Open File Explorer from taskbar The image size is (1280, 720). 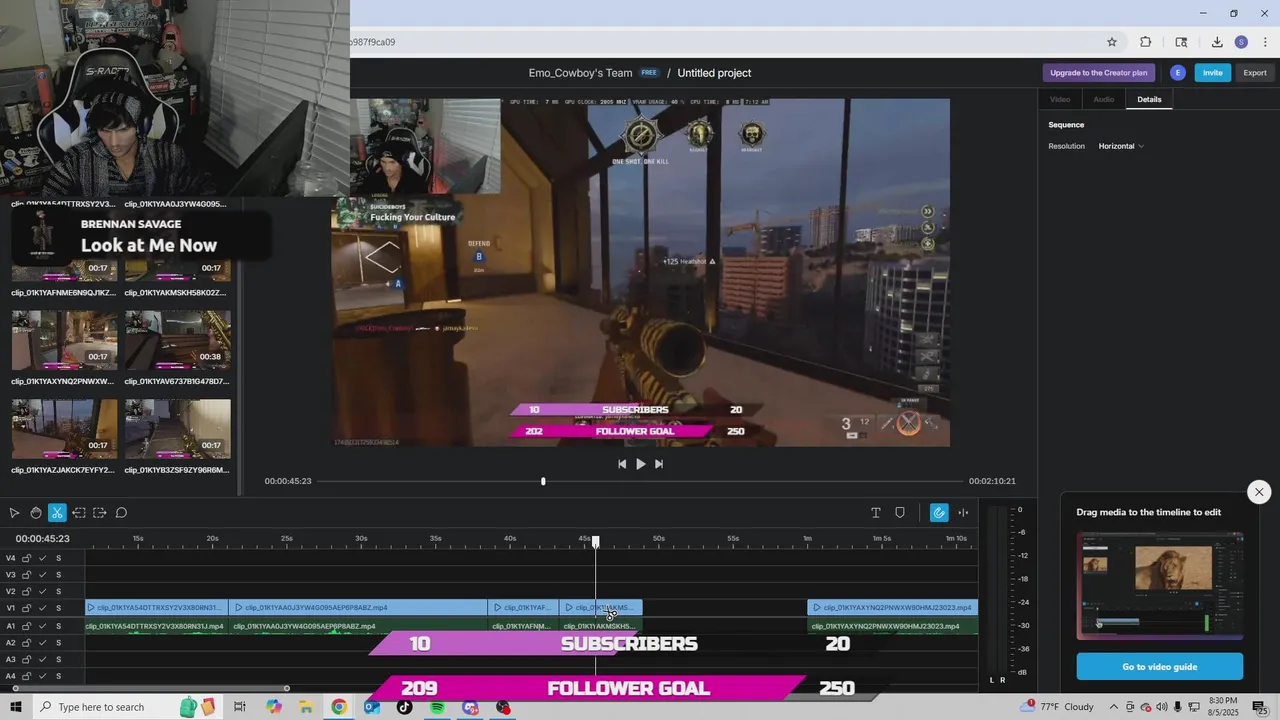(x=306, y=707)
